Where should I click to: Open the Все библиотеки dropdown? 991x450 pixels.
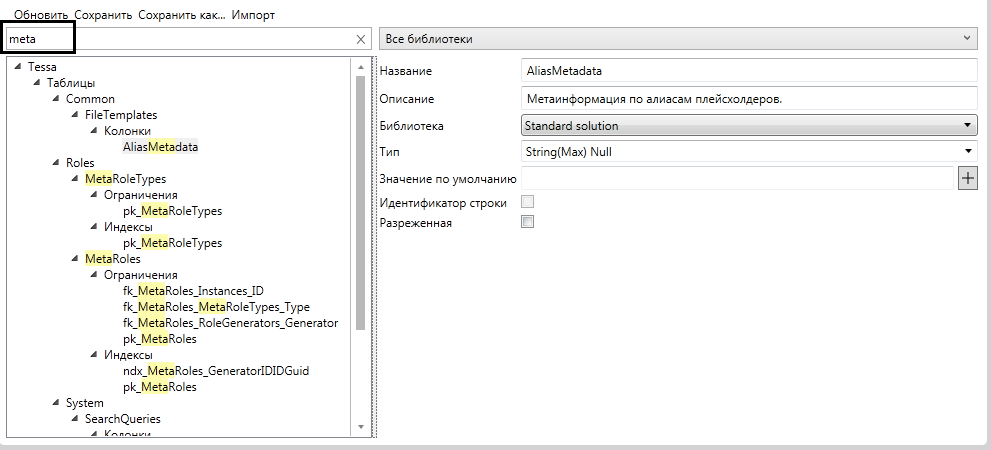(x=677, y=39)
